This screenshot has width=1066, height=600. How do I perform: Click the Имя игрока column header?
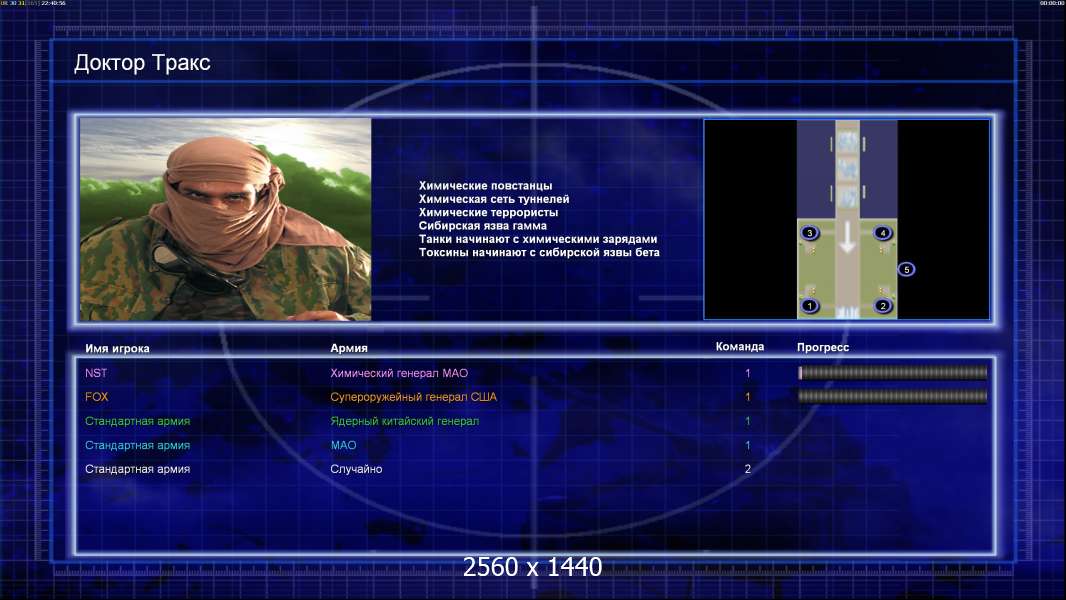point(117,348)
